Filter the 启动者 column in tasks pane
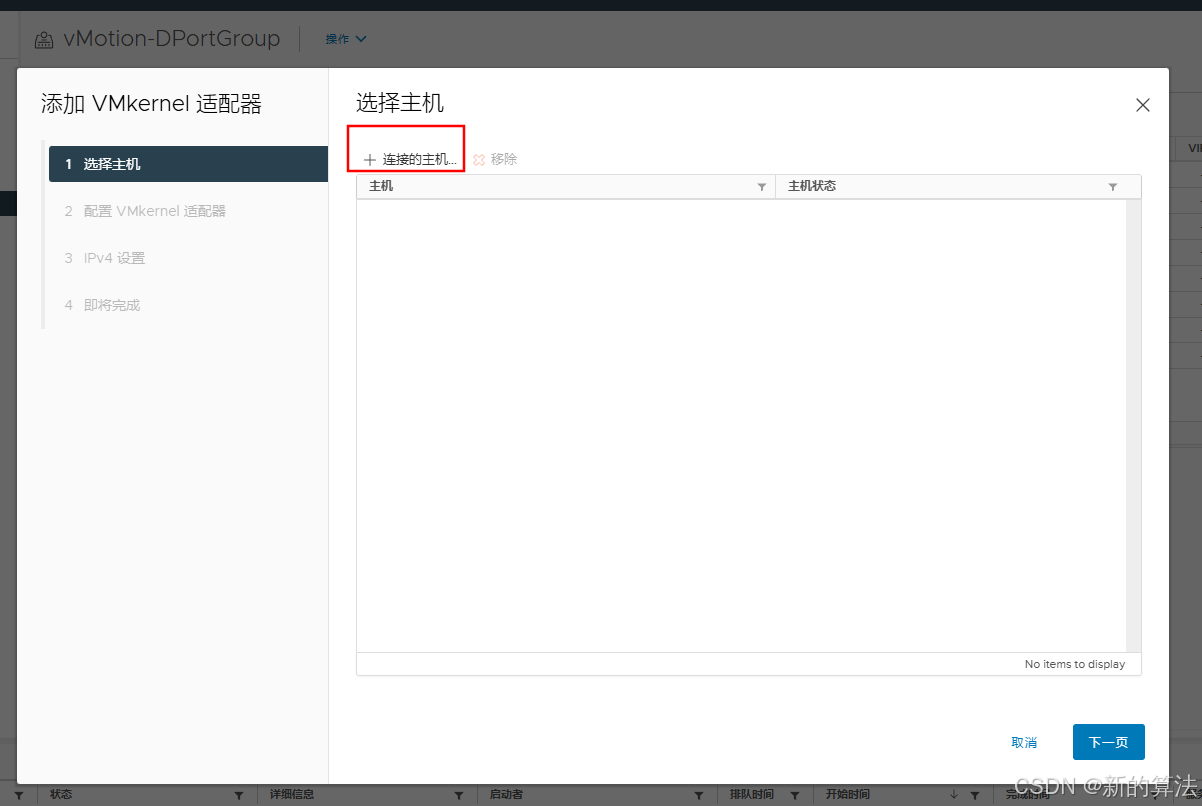This screenshot has width=1202, height=806. tap(698, 795)
